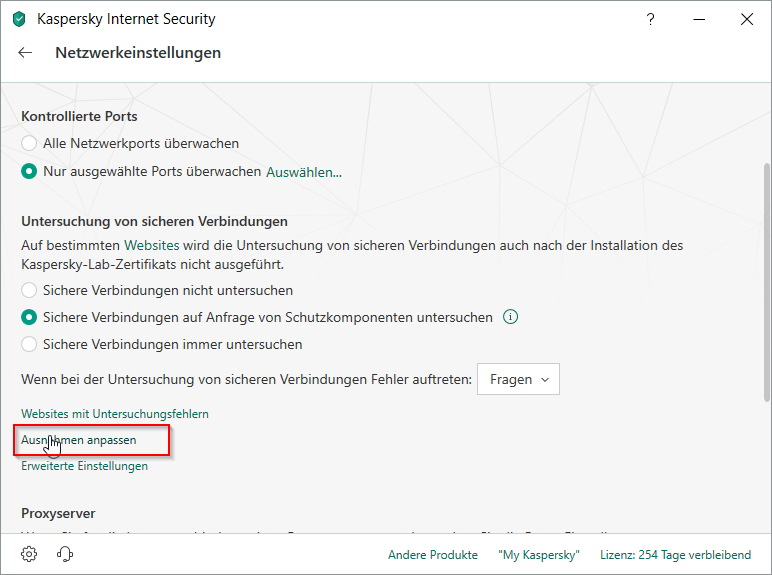Screen dimensions: 772x575
Task: Open the support headset icon
Action: (x=66, y=553)
